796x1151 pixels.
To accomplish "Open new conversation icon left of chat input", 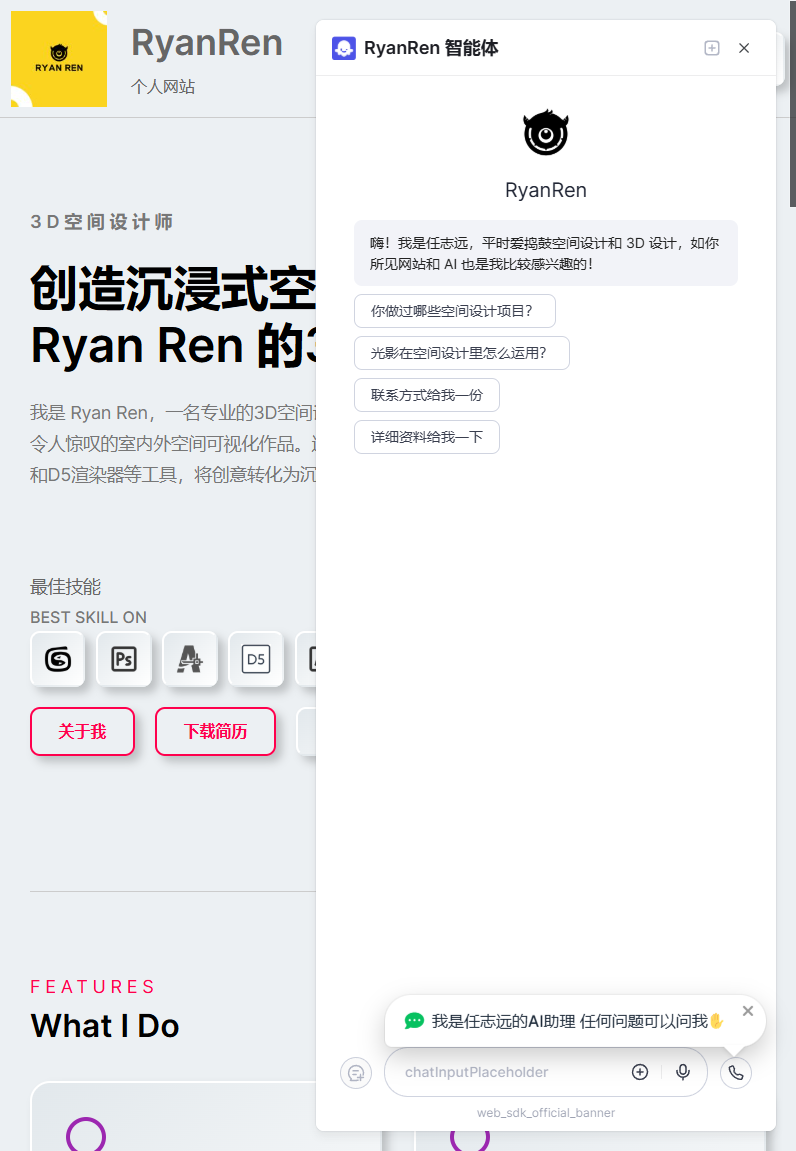I will [x=355, y=1073].
